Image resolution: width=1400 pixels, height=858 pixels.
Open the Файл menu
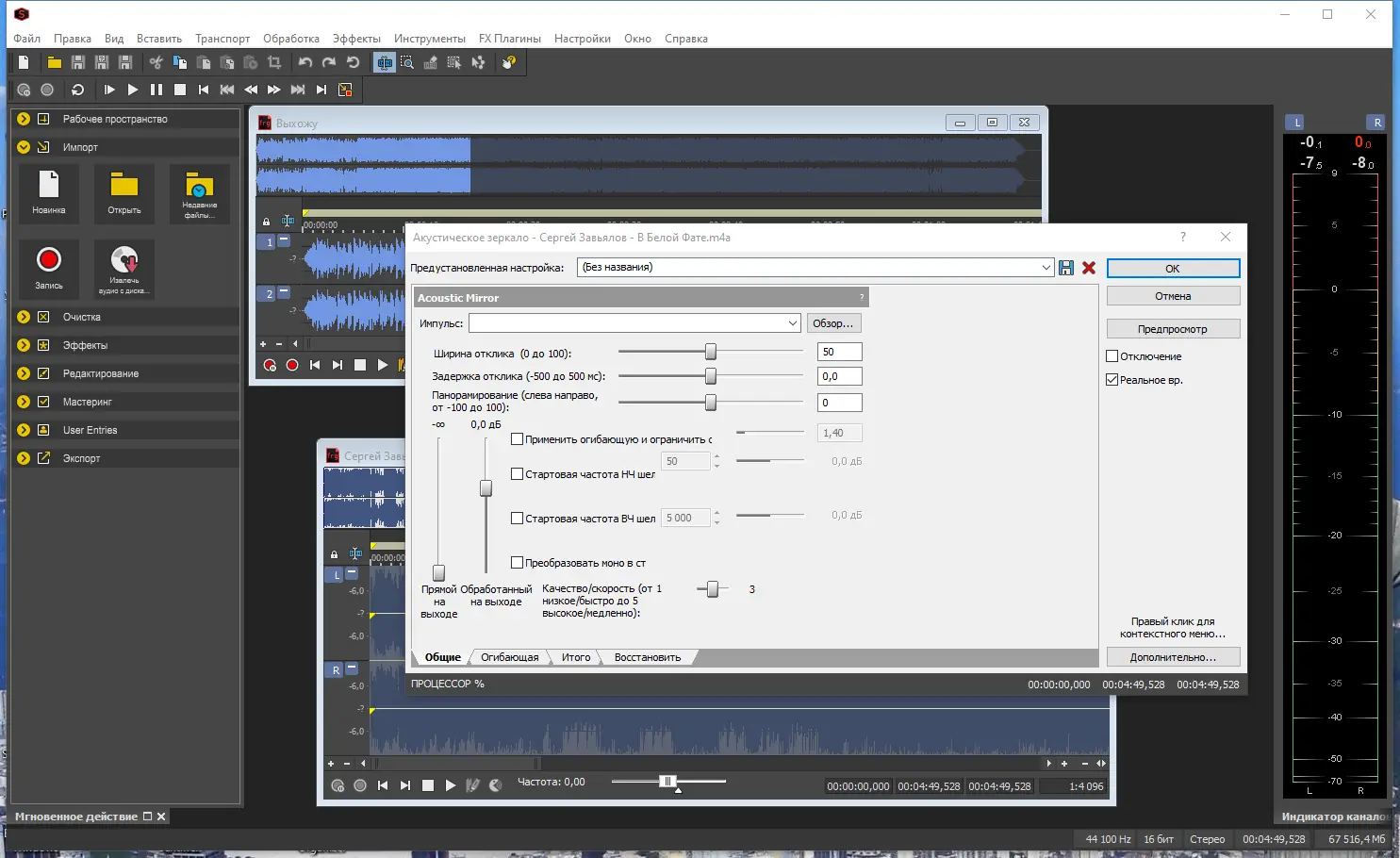[x=26, y=39]
